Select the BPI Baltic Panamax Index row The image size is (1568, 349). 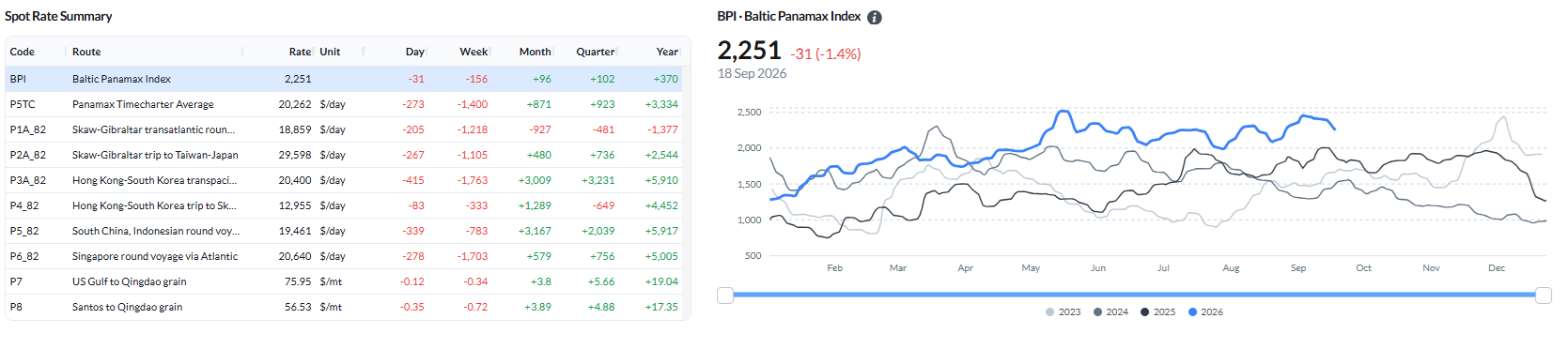348,79
